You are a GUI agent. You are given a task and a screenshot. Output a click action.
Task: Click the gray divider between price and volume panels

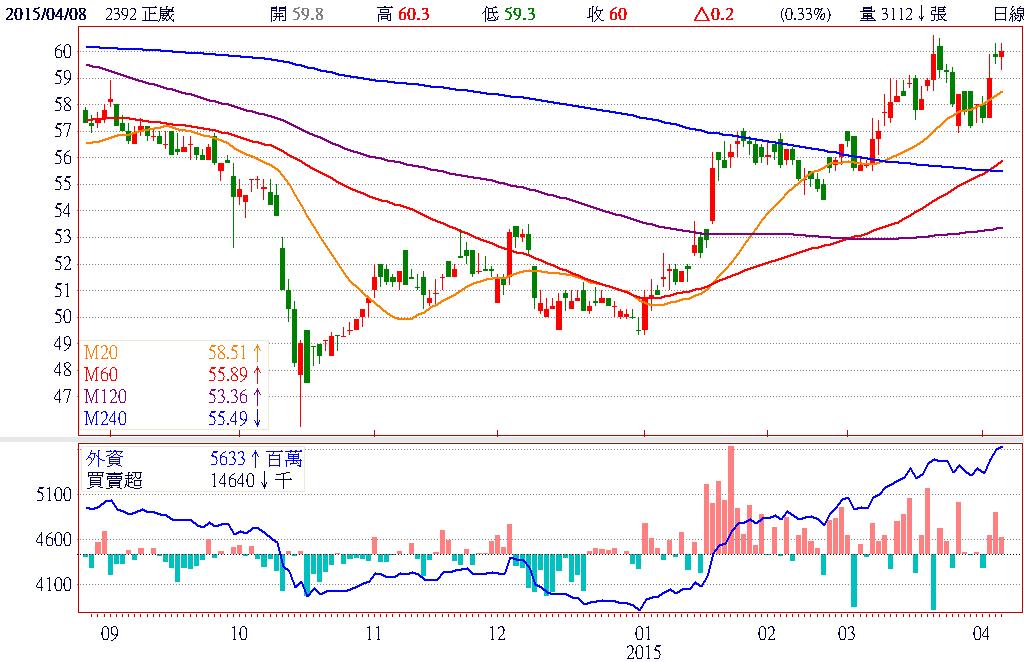coord(512,439)
